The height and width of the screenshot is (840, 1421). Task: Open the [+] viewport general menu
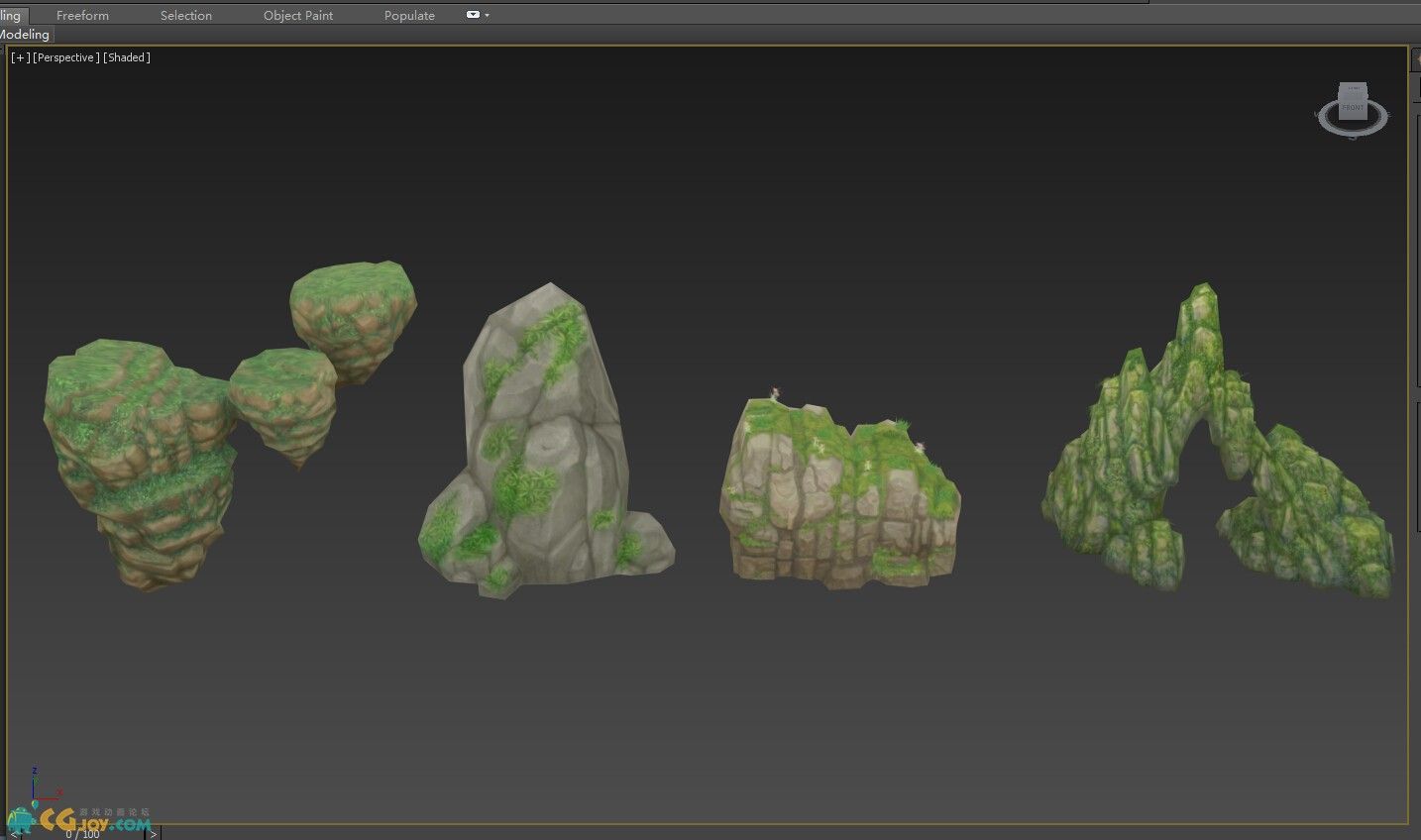pos(20,57)
